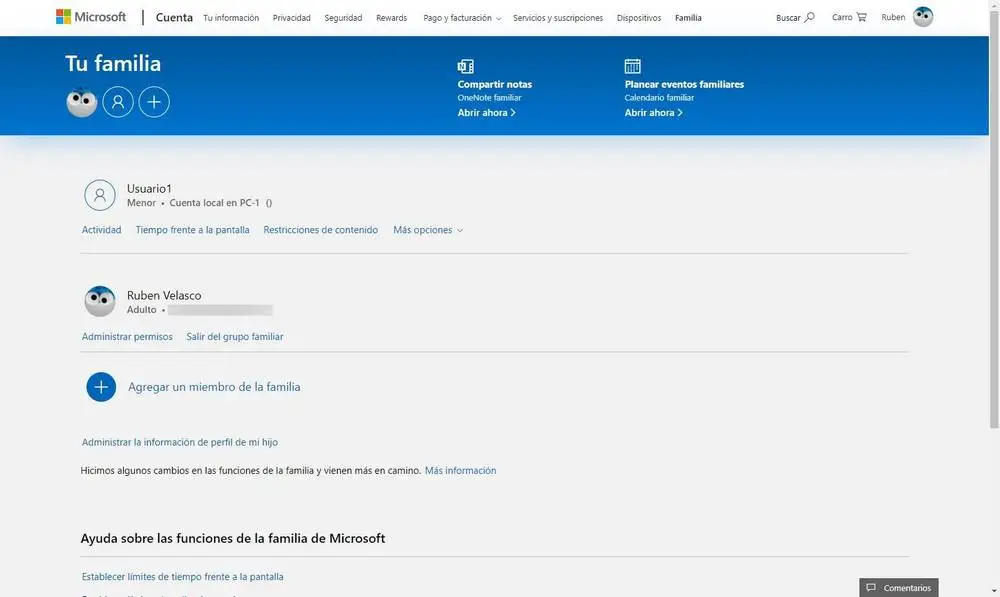Screen dimensions: 1000x597
Task: Go to Tu información tab
Action: pos(231,18)
